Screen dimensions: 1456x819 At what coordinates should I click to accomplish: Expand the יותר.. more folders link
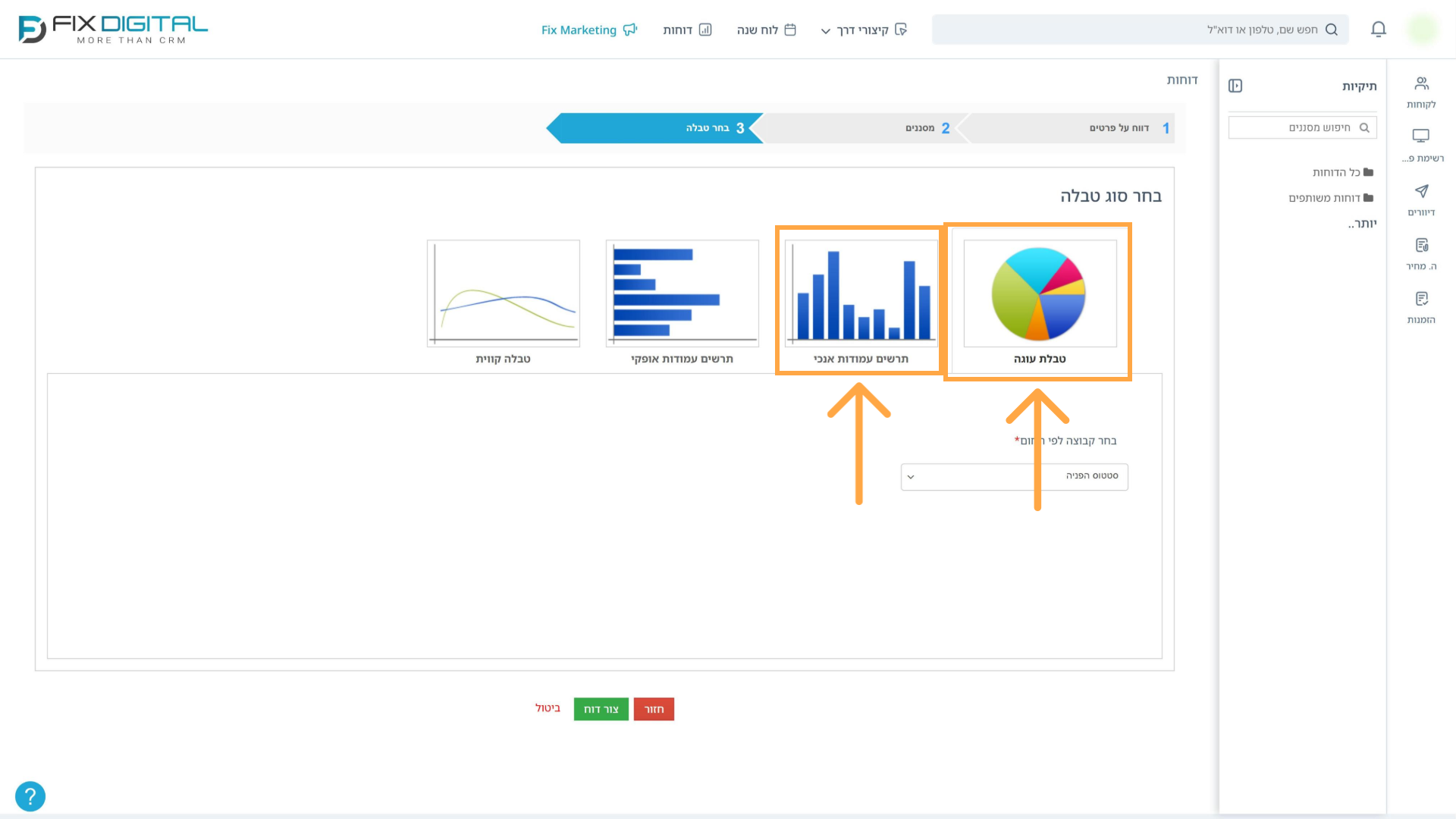[x=1362, y=224]
